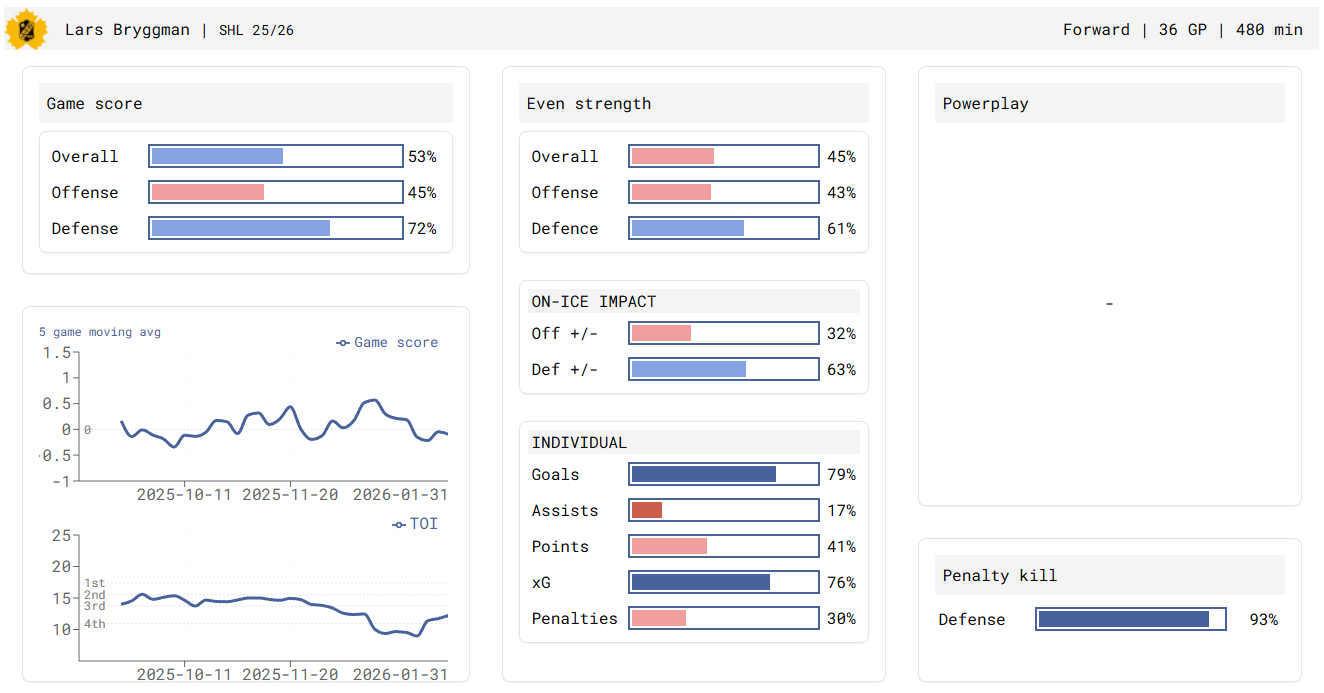
Task: Click the Off +/- 32% bar
Action: [723, 333]
